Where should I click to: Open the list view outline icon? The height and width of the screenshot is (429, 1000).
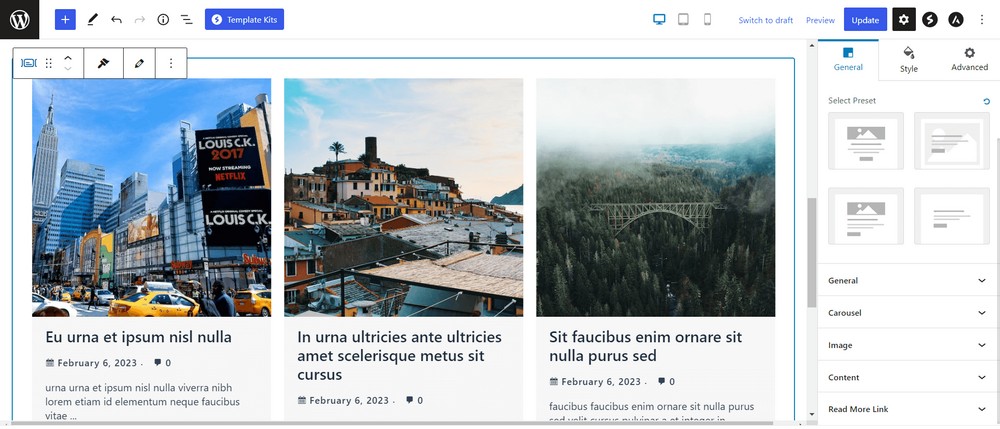pyautogui.click(x=186, y=19)
